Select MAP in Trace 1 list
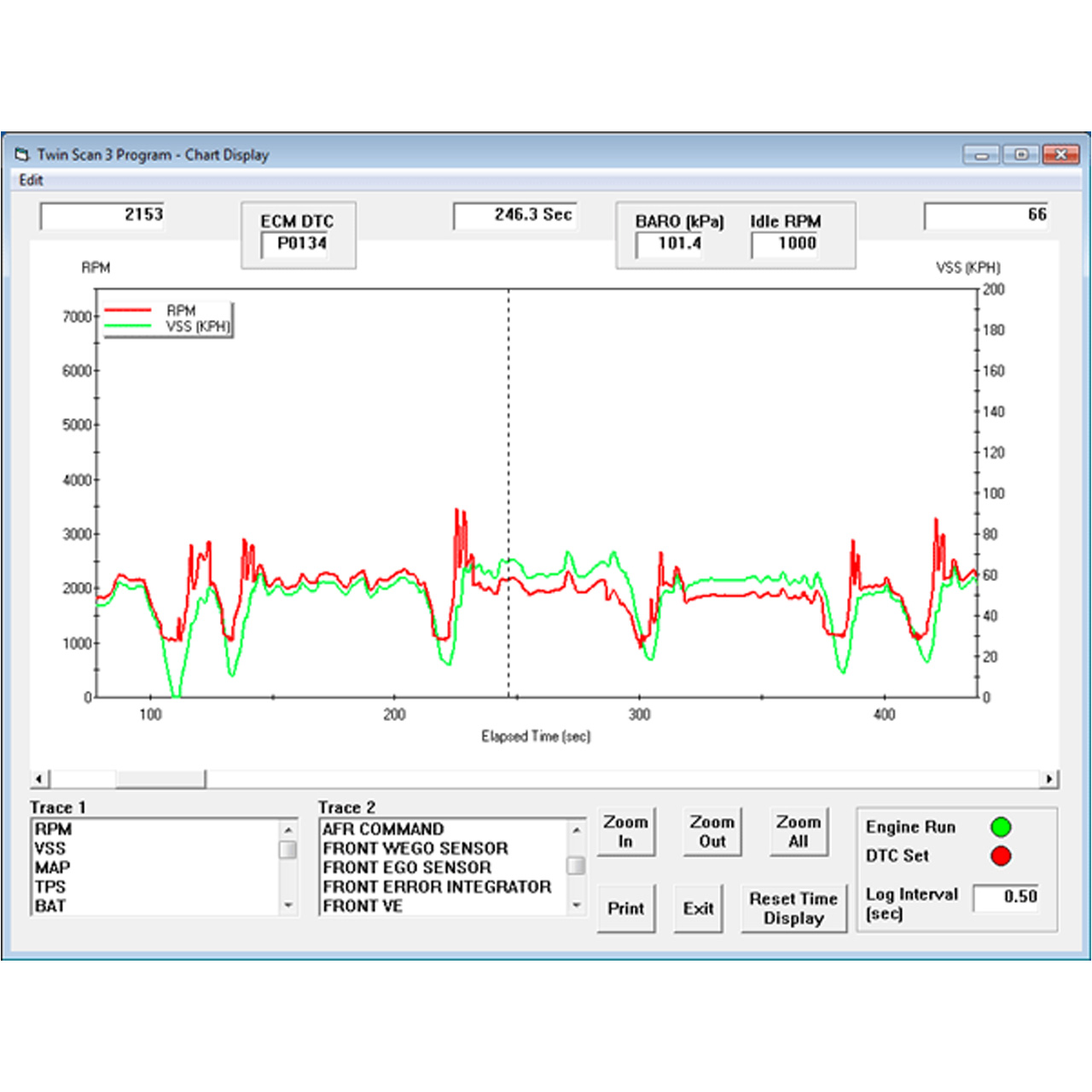 click(x=53, y=868)
